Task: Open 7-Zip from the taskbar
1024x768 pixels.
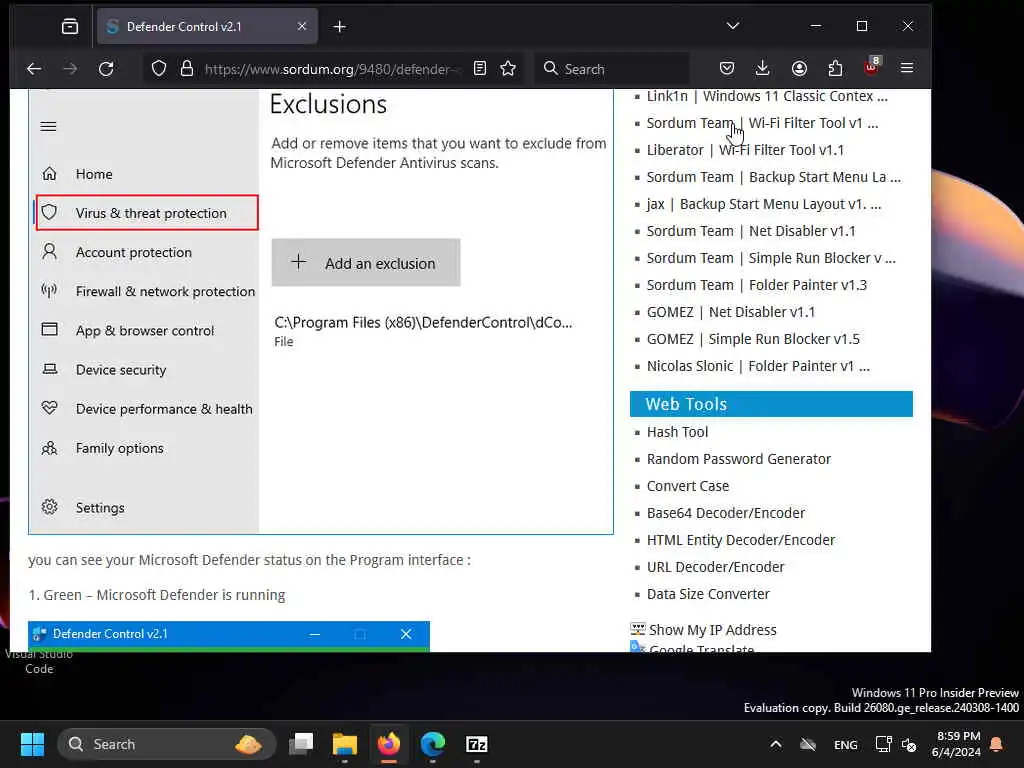Action: [477, 744]
